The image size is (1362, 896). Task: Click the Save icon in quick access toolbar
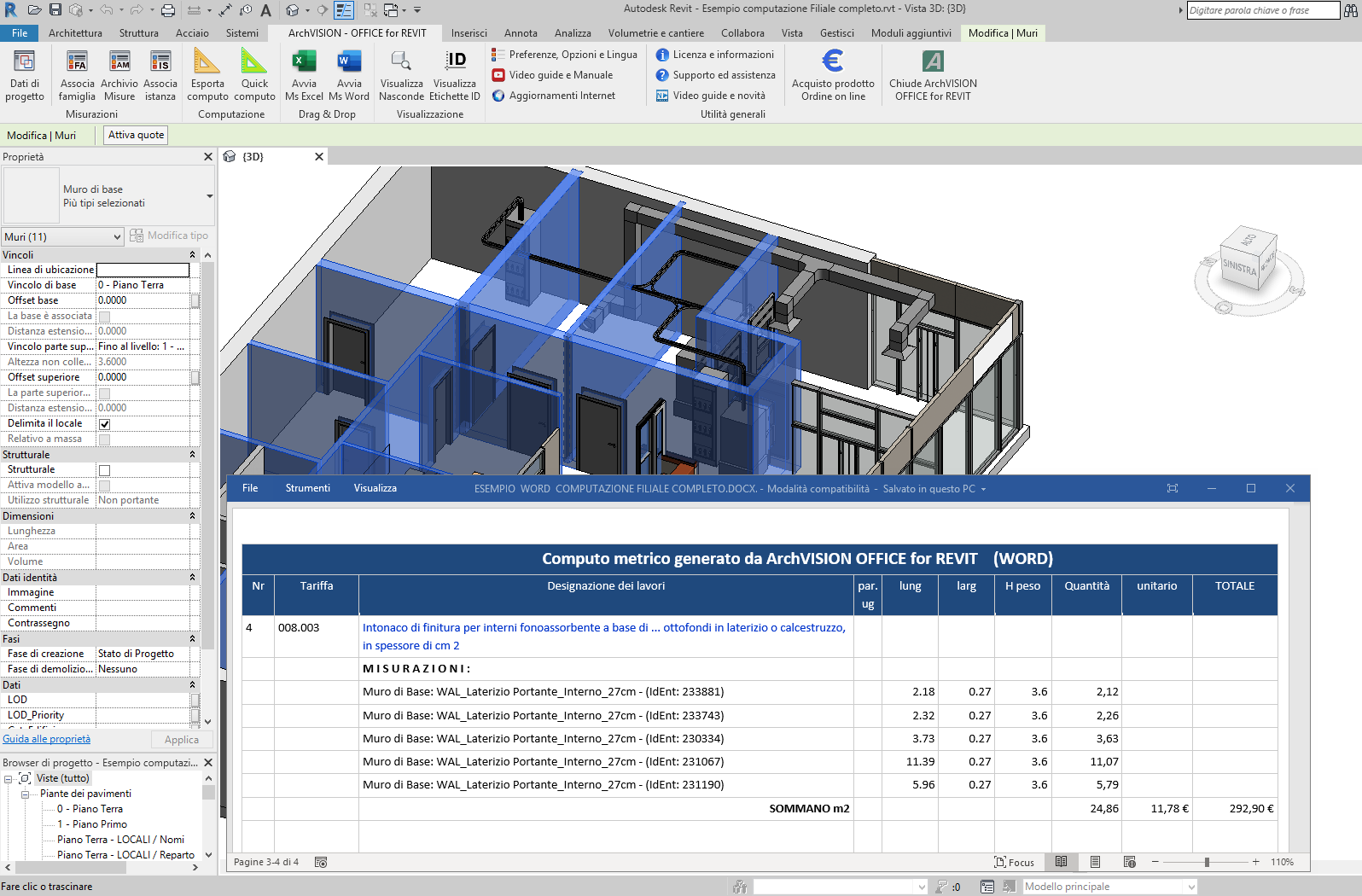click(x=55, y=10)
